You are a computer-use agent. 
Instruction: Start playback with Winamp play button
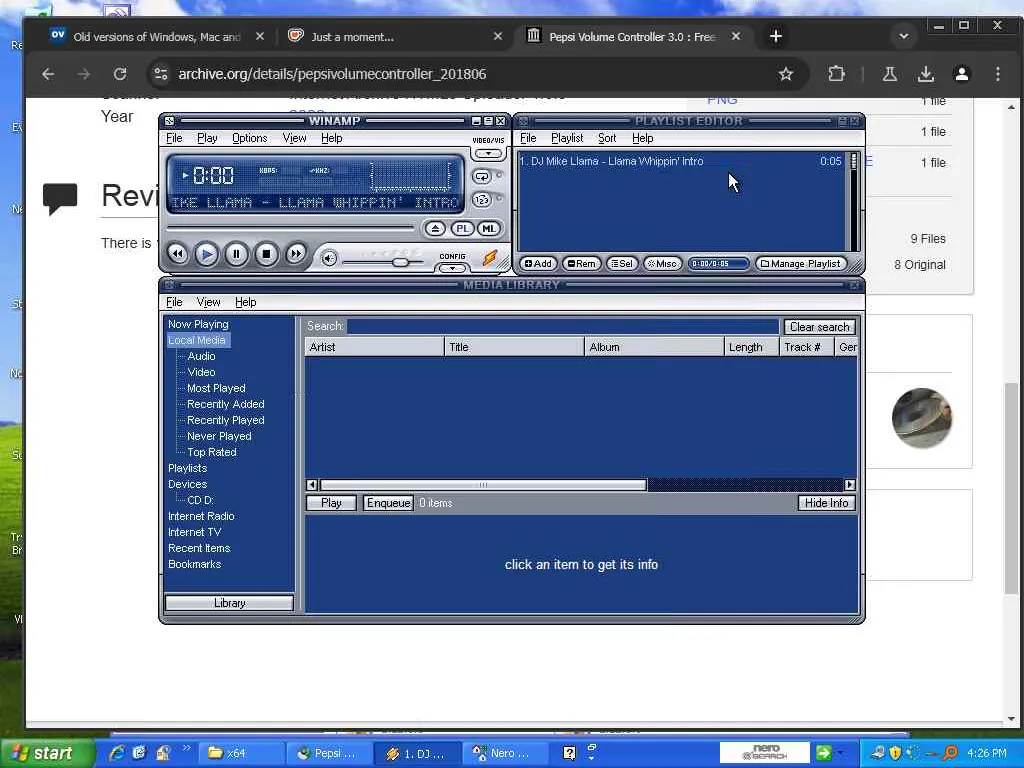click(x=206, y=253)
